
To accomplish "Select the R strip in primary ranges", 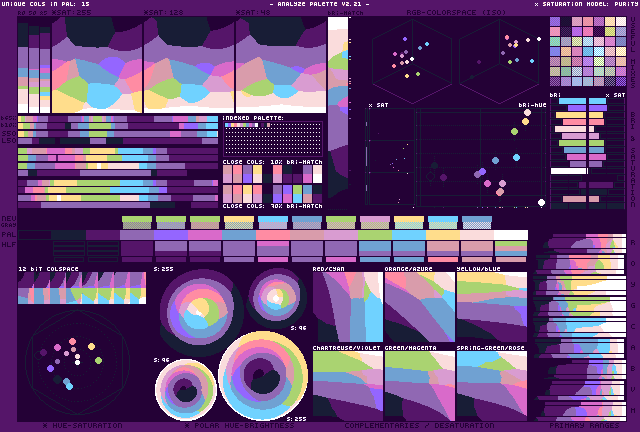I will [580, 243].
